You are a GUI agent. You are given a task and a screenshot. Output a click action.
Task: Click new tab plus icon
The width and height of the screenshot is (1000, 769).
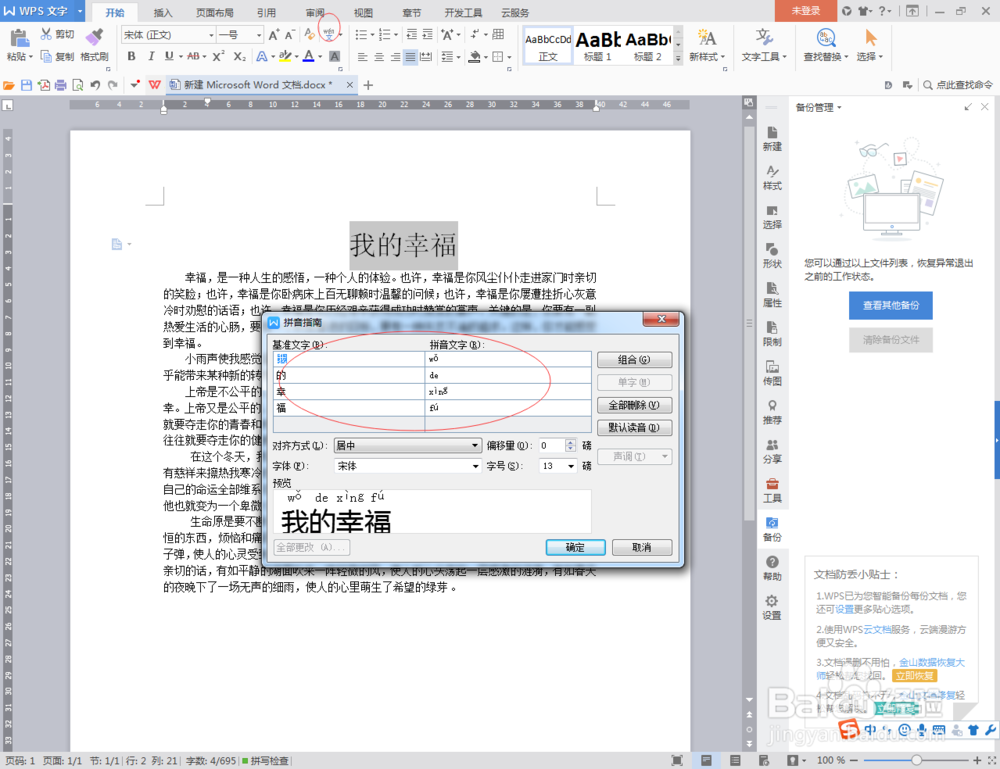[x=368, y=85]
